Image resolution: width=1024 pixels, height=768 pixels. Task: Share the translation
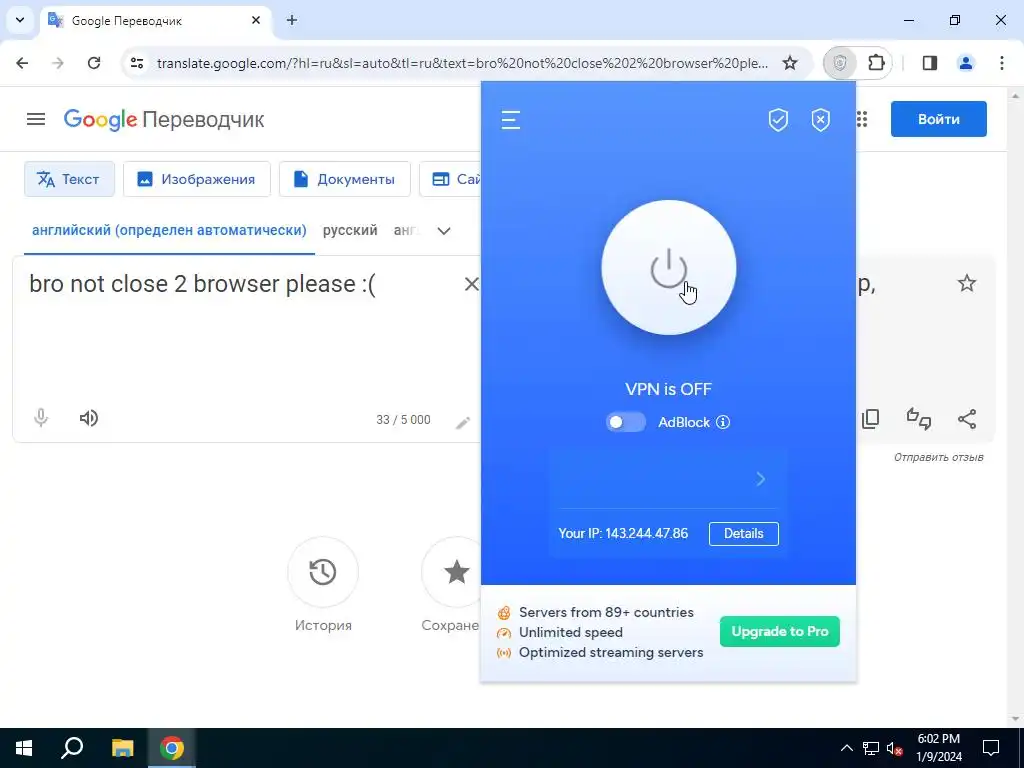click(x=967, y=419)
